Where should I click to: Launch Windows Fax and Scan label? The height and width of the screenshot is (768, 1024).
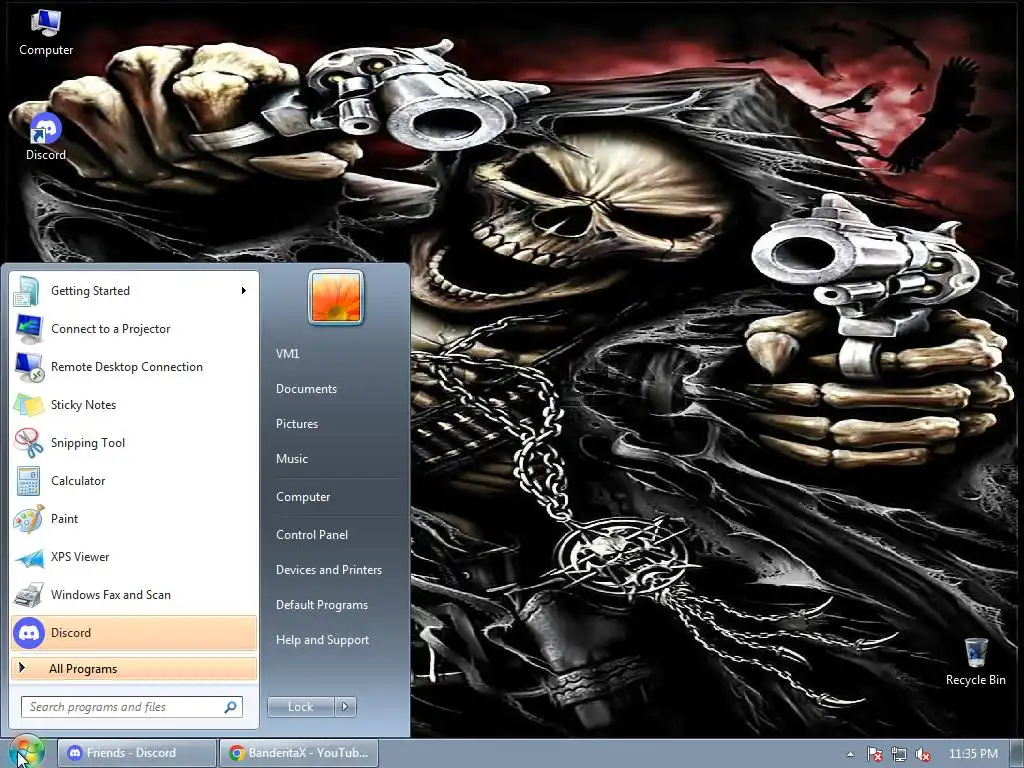(111, 595)
